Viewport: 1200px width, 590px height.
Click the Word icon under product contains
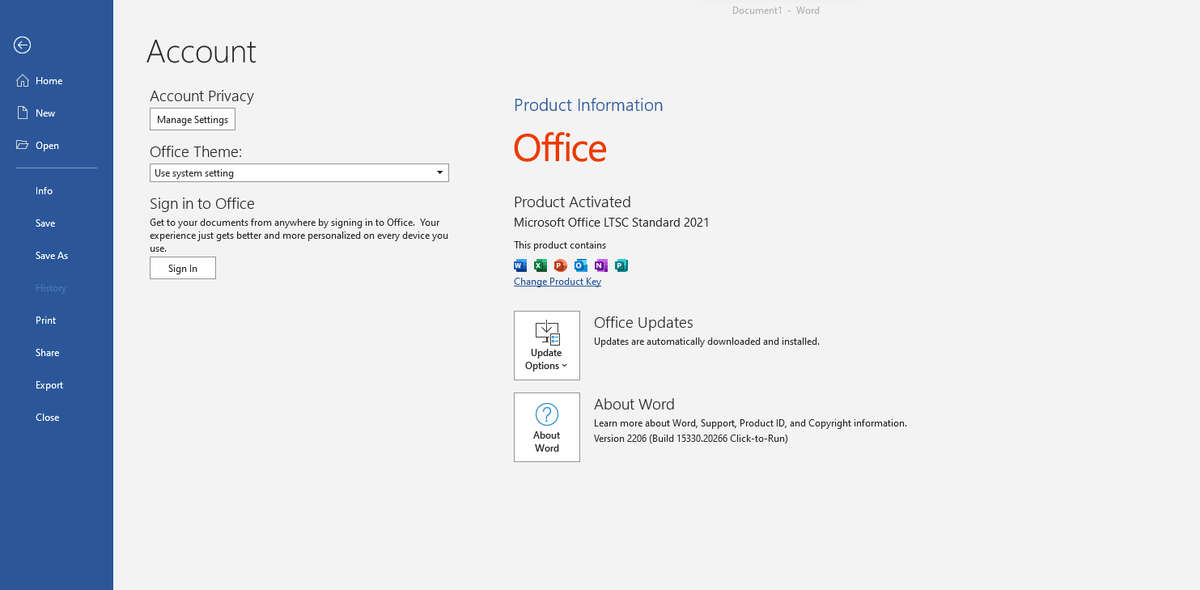[519, 265]
